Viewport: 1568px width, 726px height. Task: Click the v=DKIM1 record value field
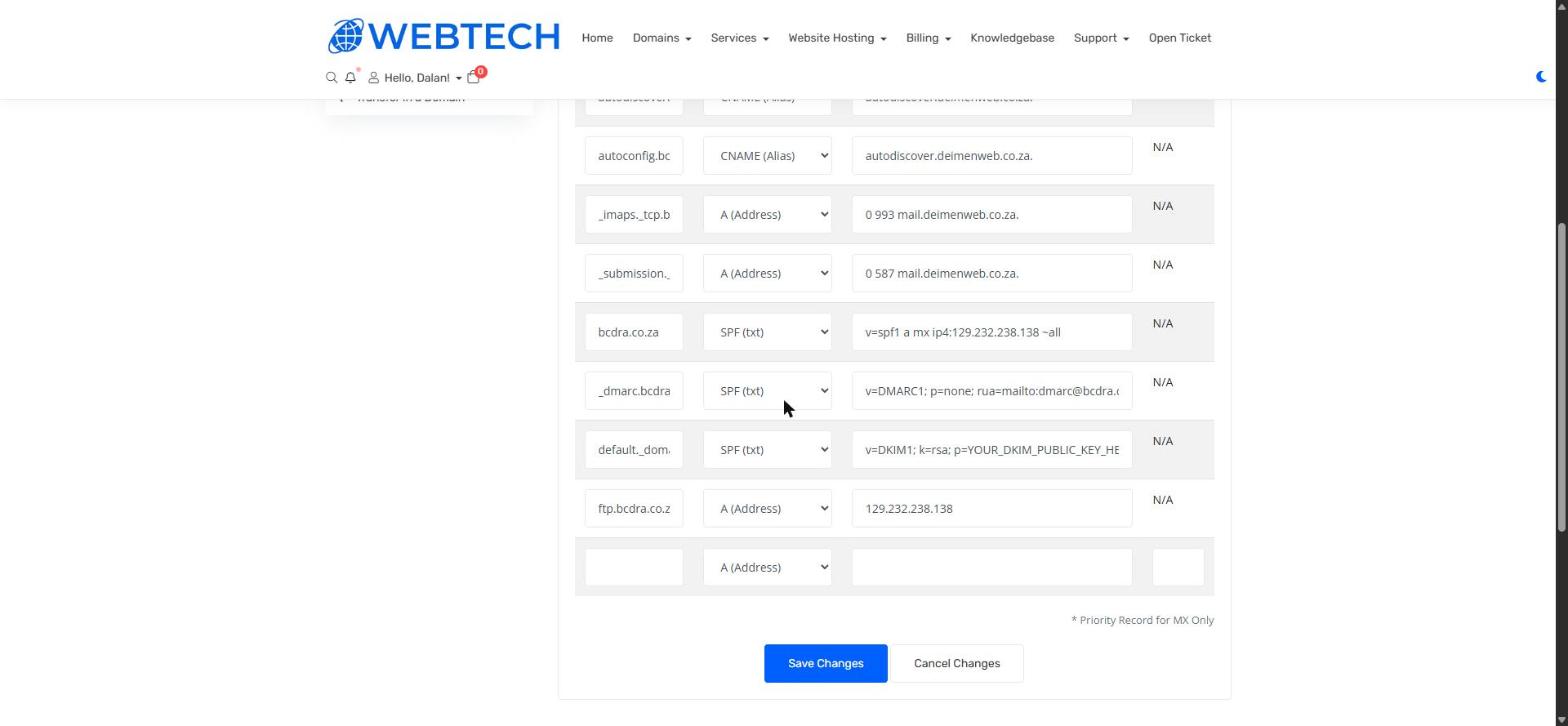click(992, 450)
